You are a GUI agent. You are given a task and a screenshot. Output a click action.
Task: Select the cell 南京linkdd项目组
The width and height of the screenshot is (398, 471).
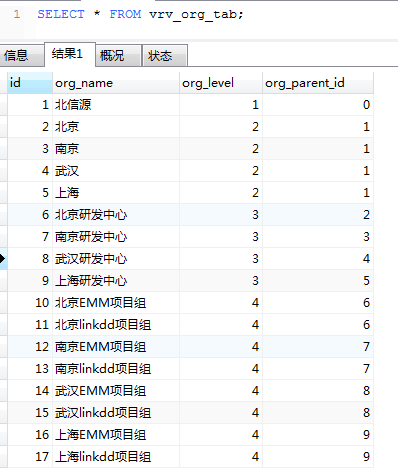tap(116, 369)
